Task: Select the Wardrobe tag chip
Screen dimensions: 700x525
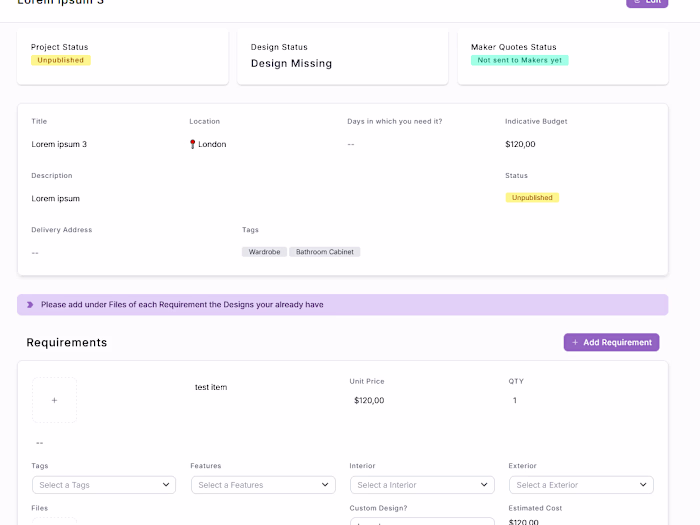Action: 264,252
